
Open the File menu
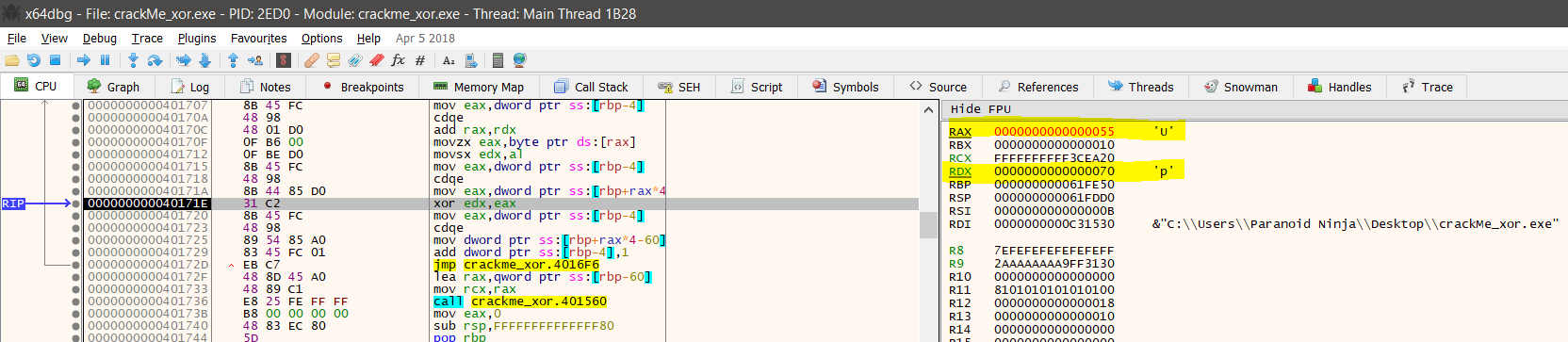click(17, 38)
